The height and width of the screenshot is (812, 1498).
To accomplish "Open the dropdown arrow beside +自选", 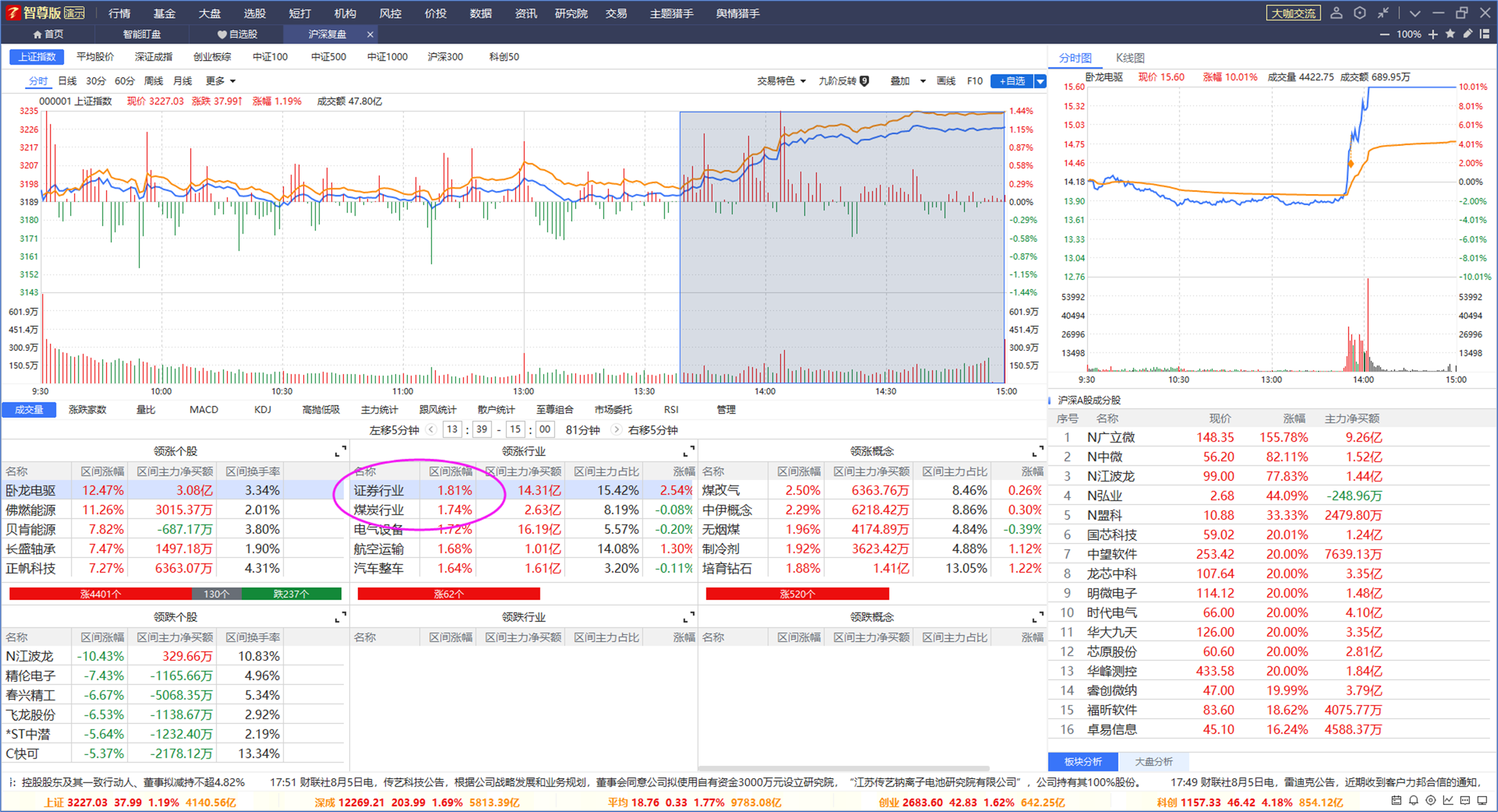I will [1040, 81].
